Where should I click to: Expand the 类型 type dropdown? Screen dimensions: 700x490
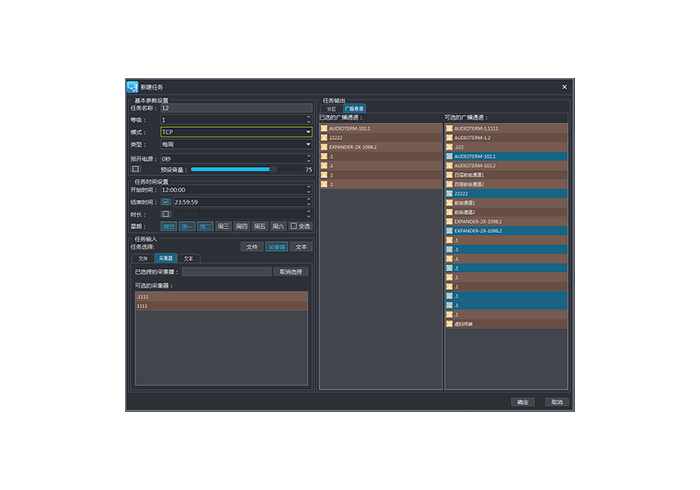pos(237,144)
